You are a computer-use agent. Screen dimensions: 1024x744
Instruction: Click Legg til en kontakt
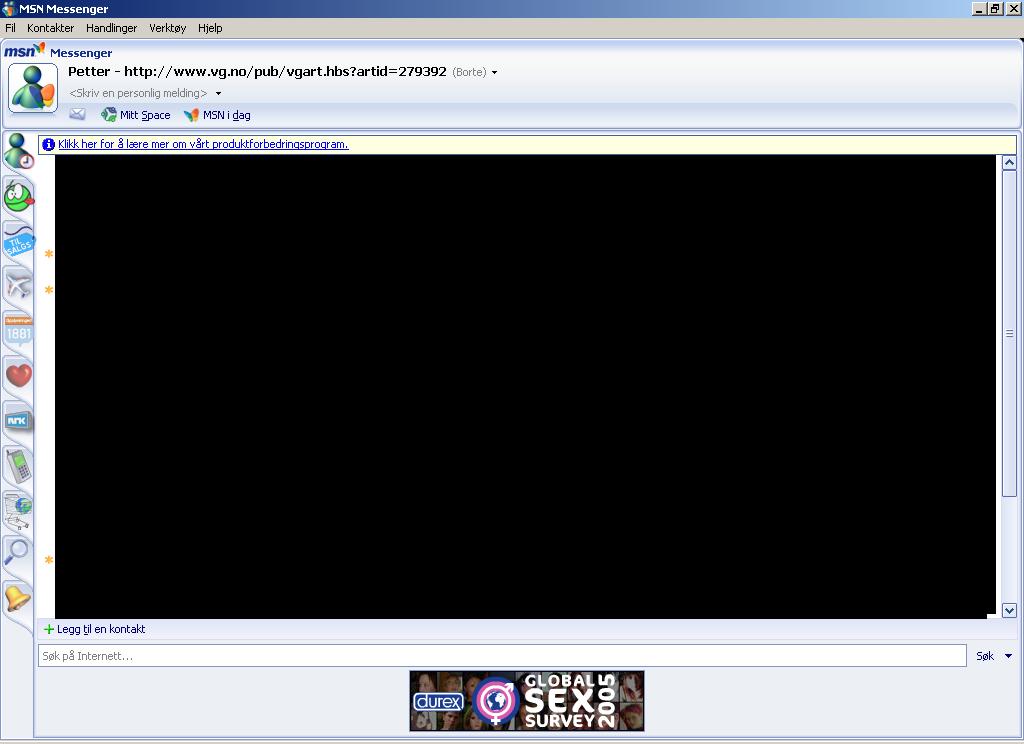95,629
